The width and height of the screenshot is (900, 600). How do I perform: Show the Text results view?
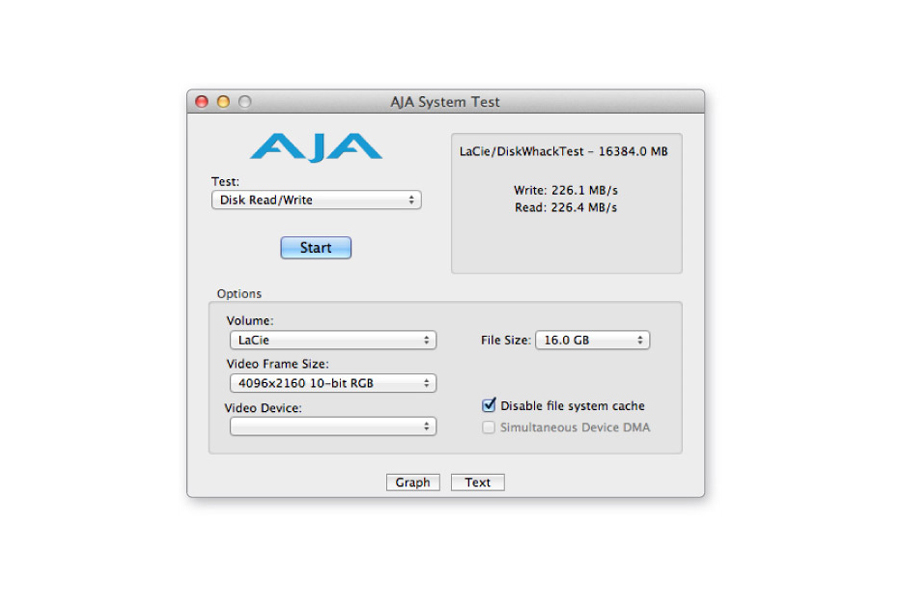pos(478,482)
